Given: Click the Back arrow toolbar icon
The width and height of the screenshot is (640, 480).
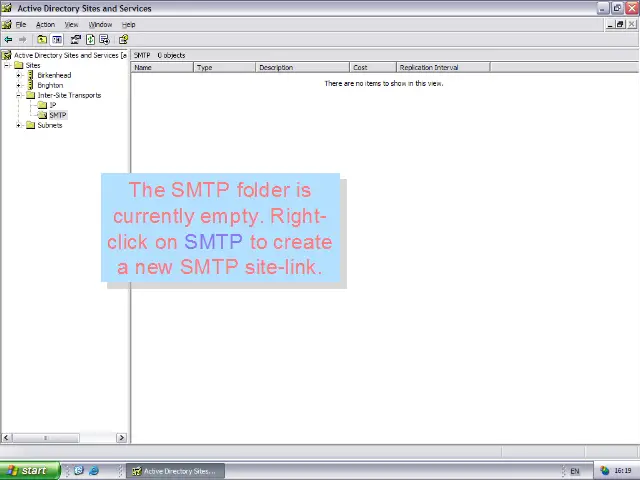Looking at the screenshot, I should point(8,40).
